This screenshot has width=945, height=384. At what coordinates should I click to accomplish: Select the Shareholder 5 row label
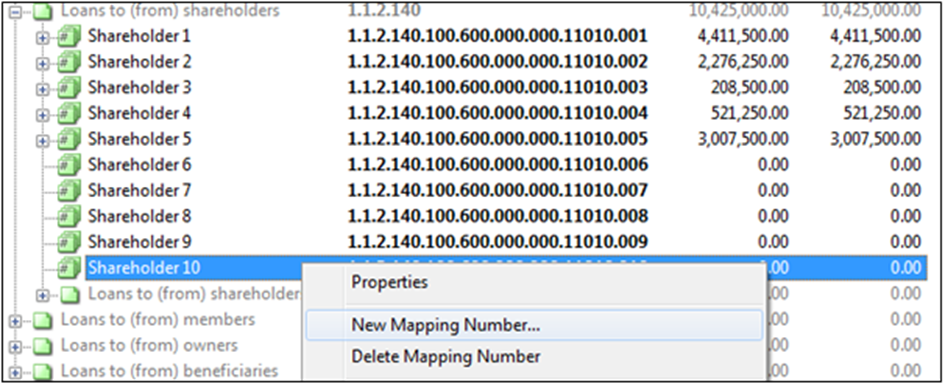[139, 139]
